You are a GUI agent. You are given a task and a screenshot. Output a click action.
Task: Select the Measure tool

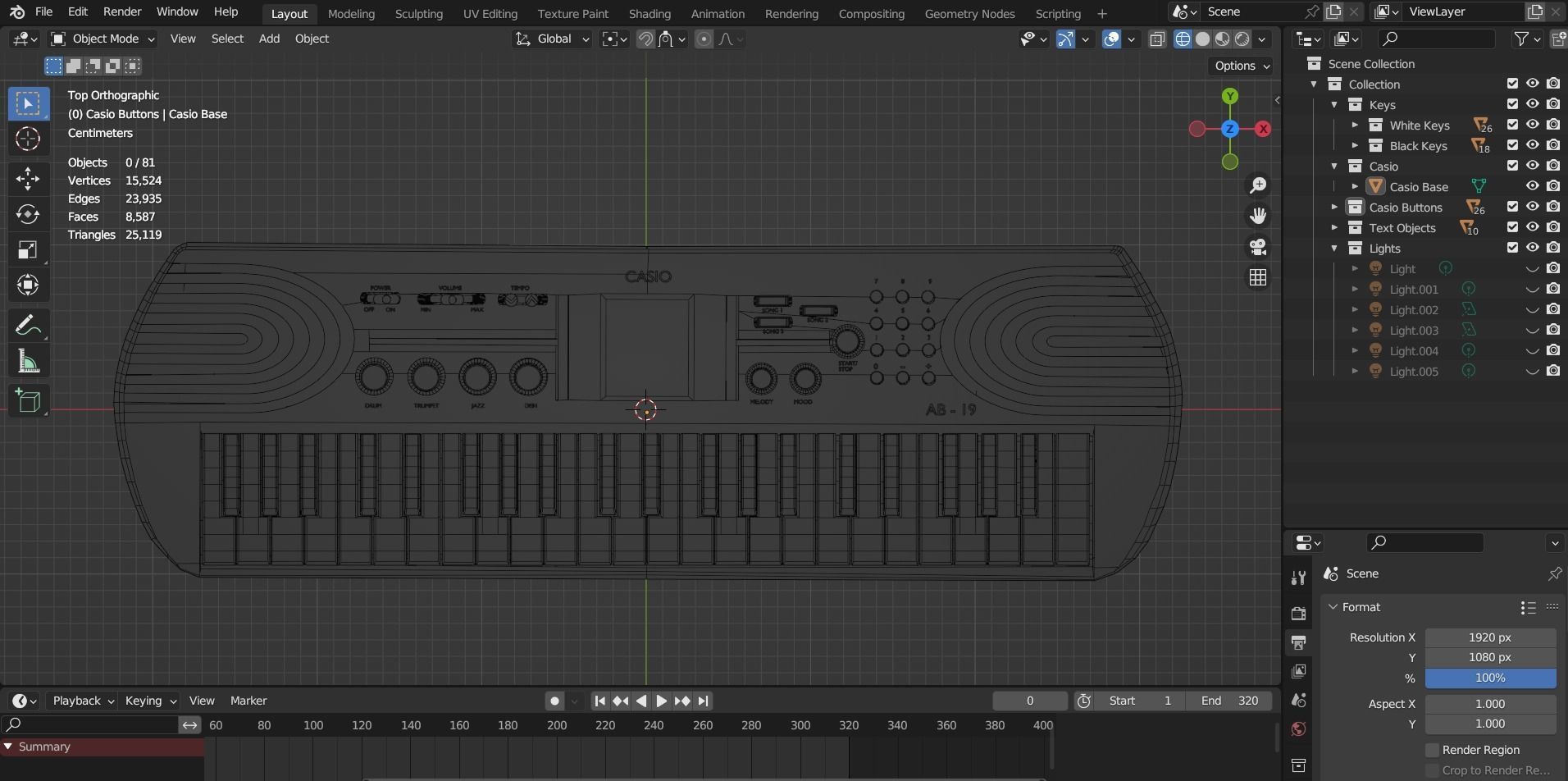(x=28, y=361)
